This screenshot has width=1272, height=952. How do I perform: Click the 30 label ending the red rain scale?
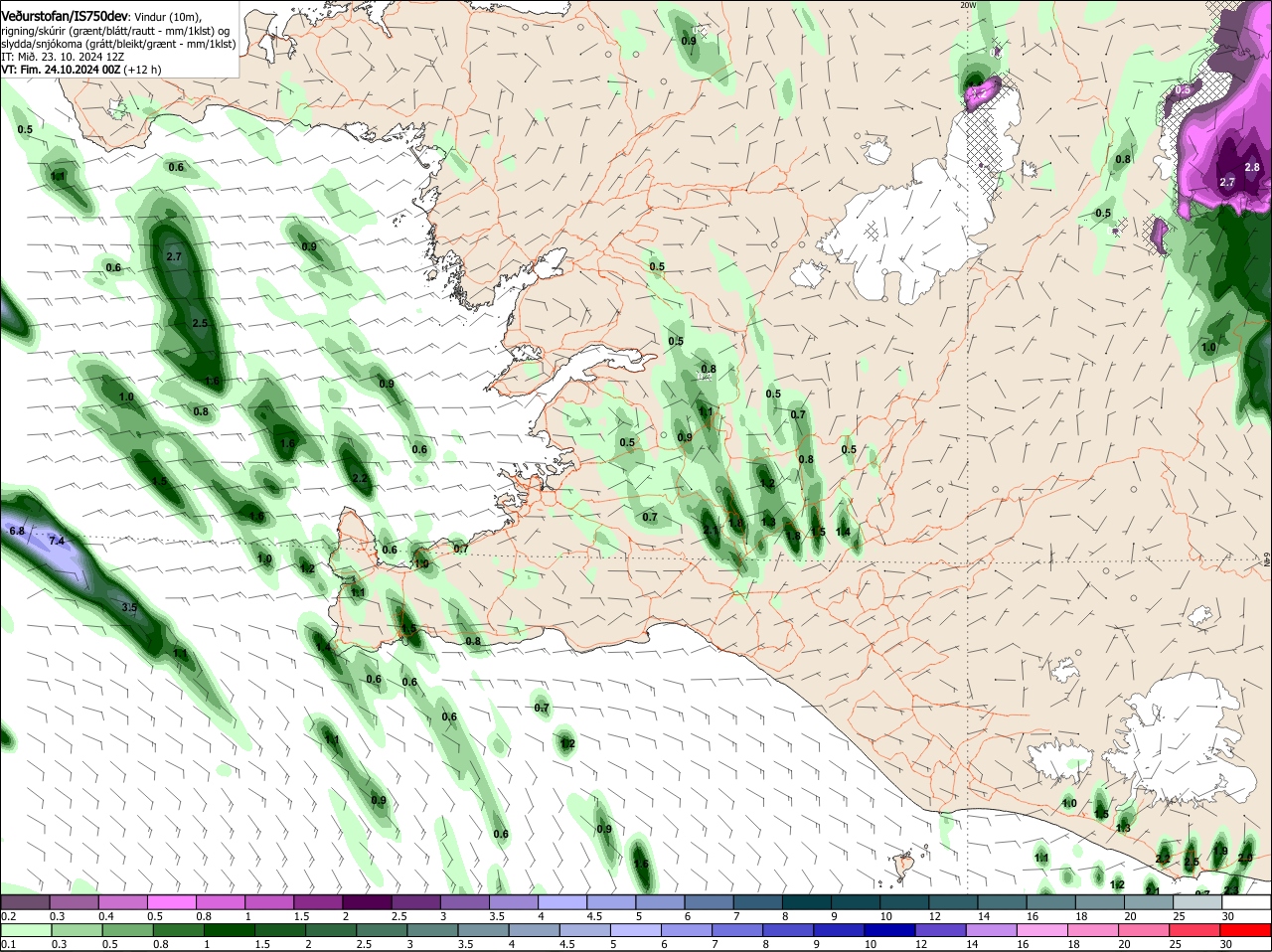click(1226, 944)
